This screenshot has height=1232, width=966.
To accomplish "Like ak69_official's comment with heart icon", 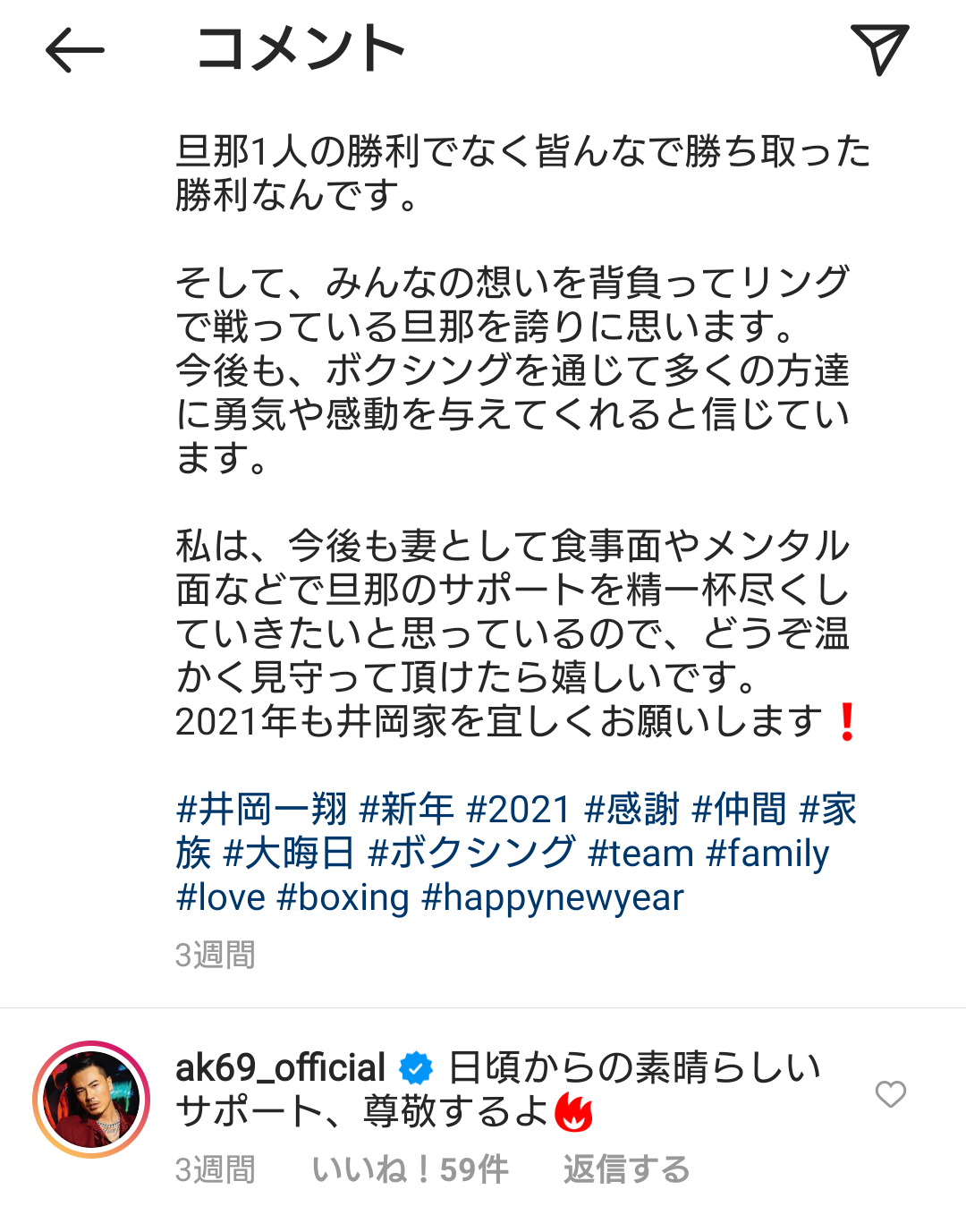I will coord(890,1093).
